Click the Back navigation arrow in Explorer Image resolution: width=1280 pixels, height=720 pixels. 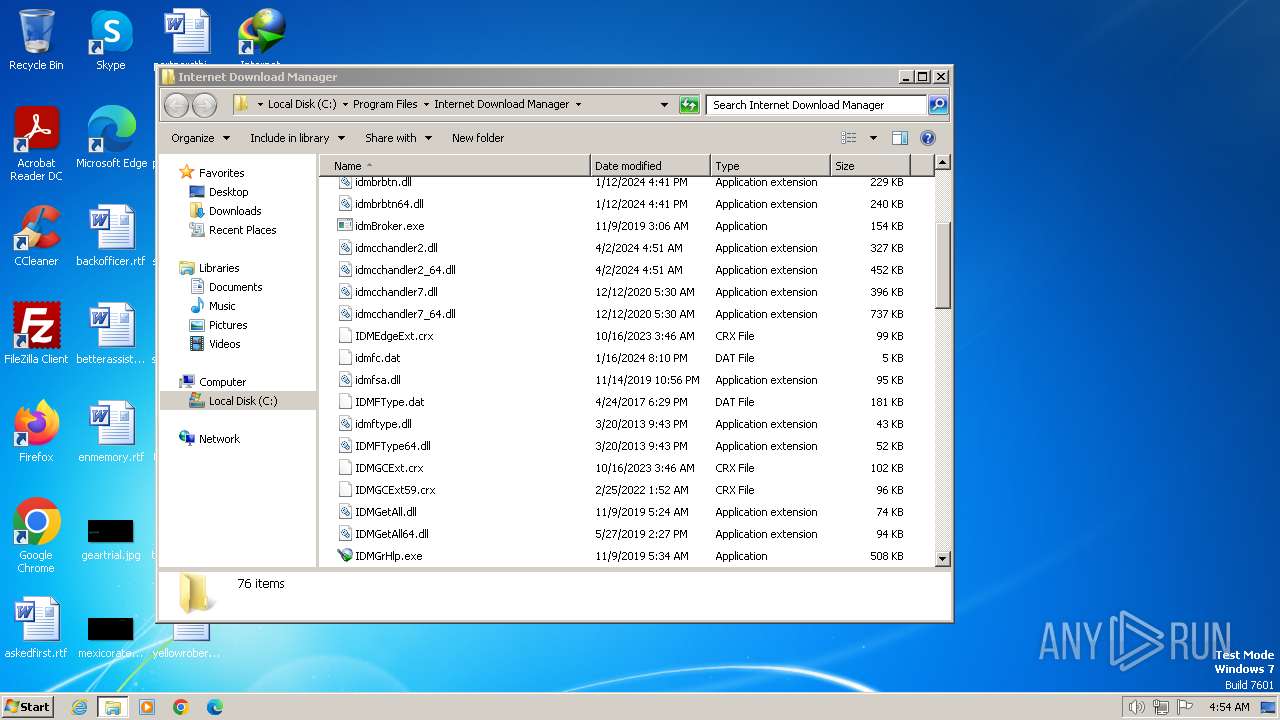point(176,104)
